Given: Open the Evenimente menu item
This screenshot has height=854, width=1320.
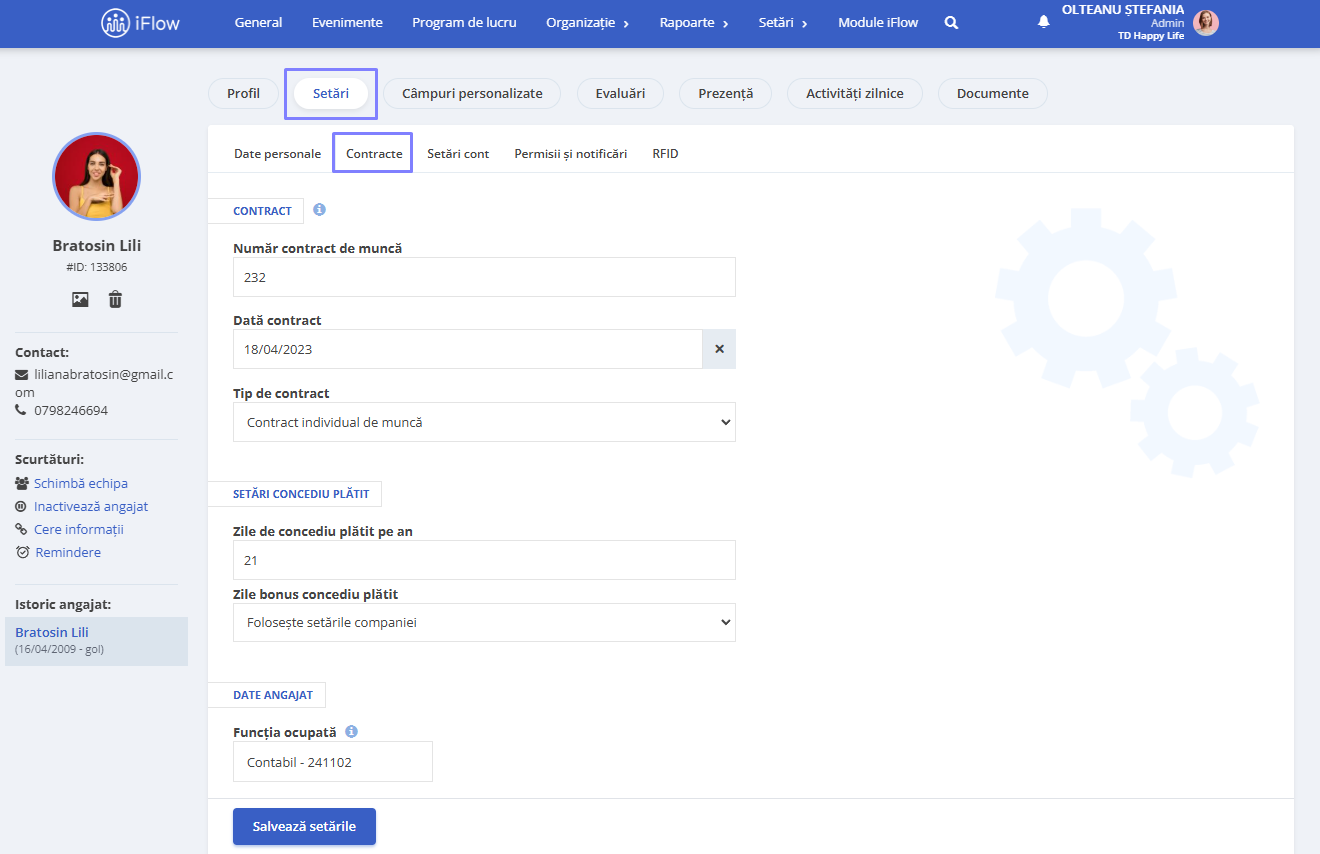Looking at the screenshot, I should click(347, 22).
